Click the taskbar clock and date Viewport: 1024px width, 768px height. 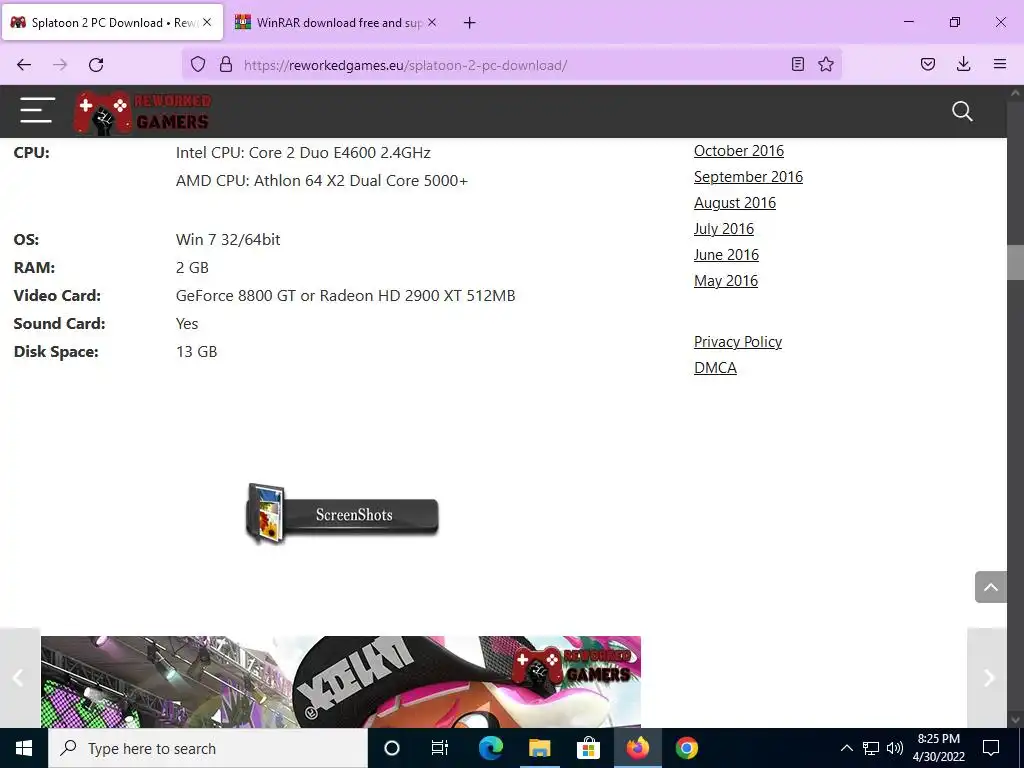[938, 748]
